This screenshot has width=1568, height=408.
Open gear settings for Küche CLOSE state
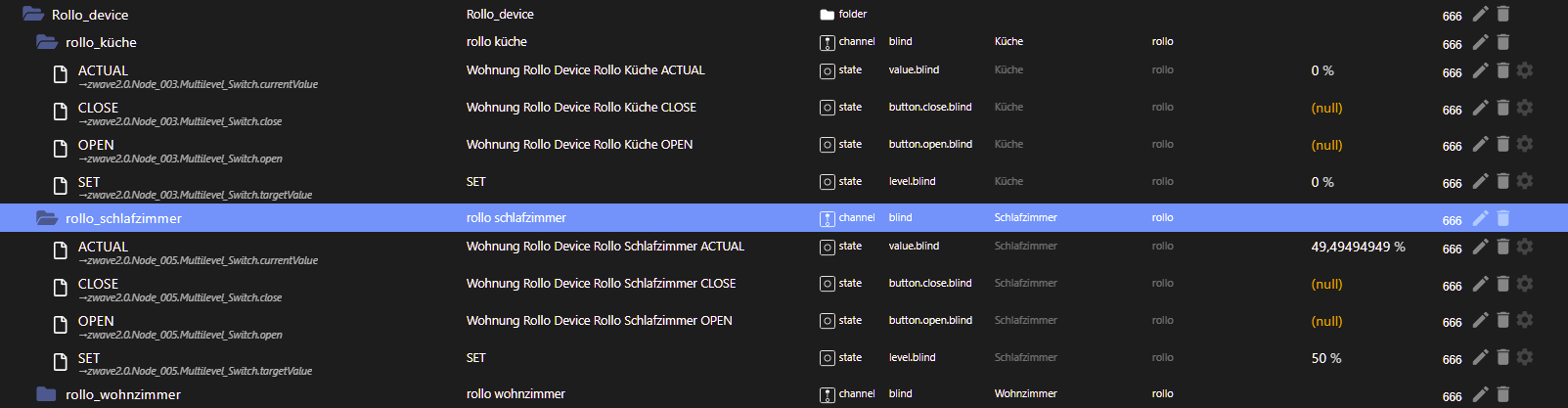coord(1524,108)
